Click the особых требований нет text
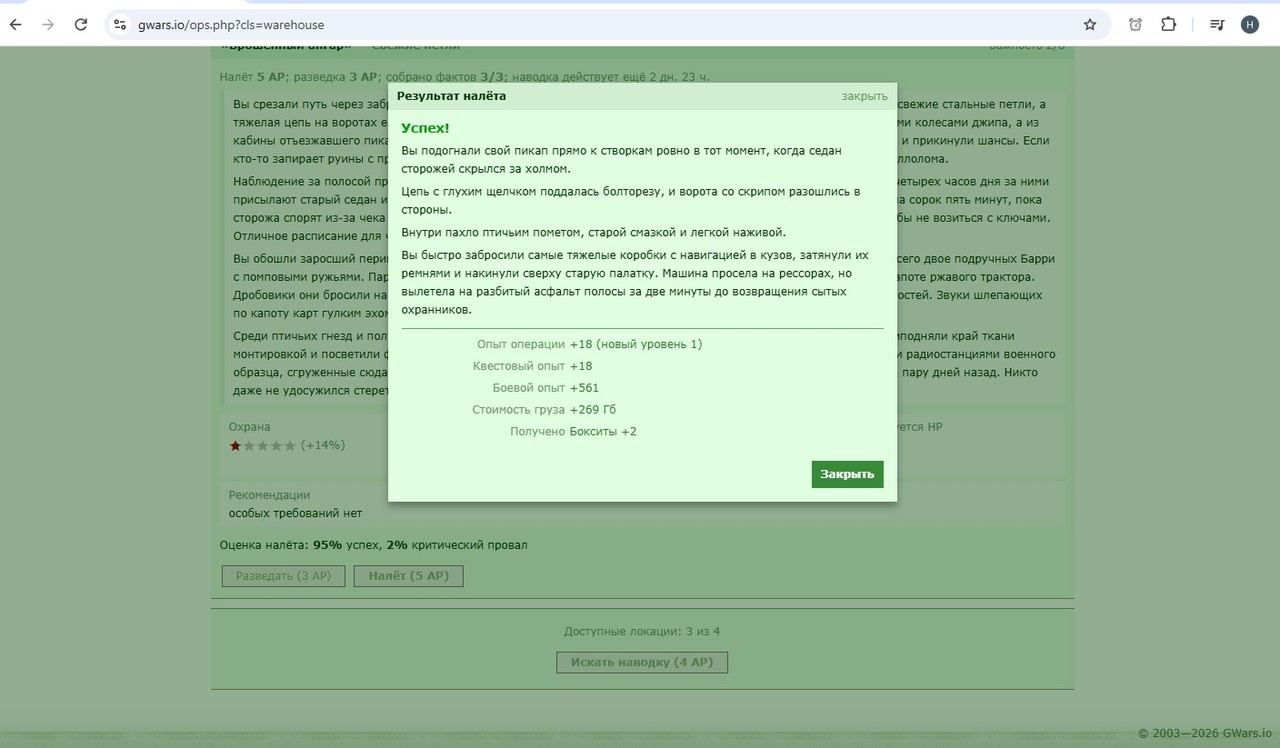This screenshot has height=748, width=1280. click(x=295, y=513)
